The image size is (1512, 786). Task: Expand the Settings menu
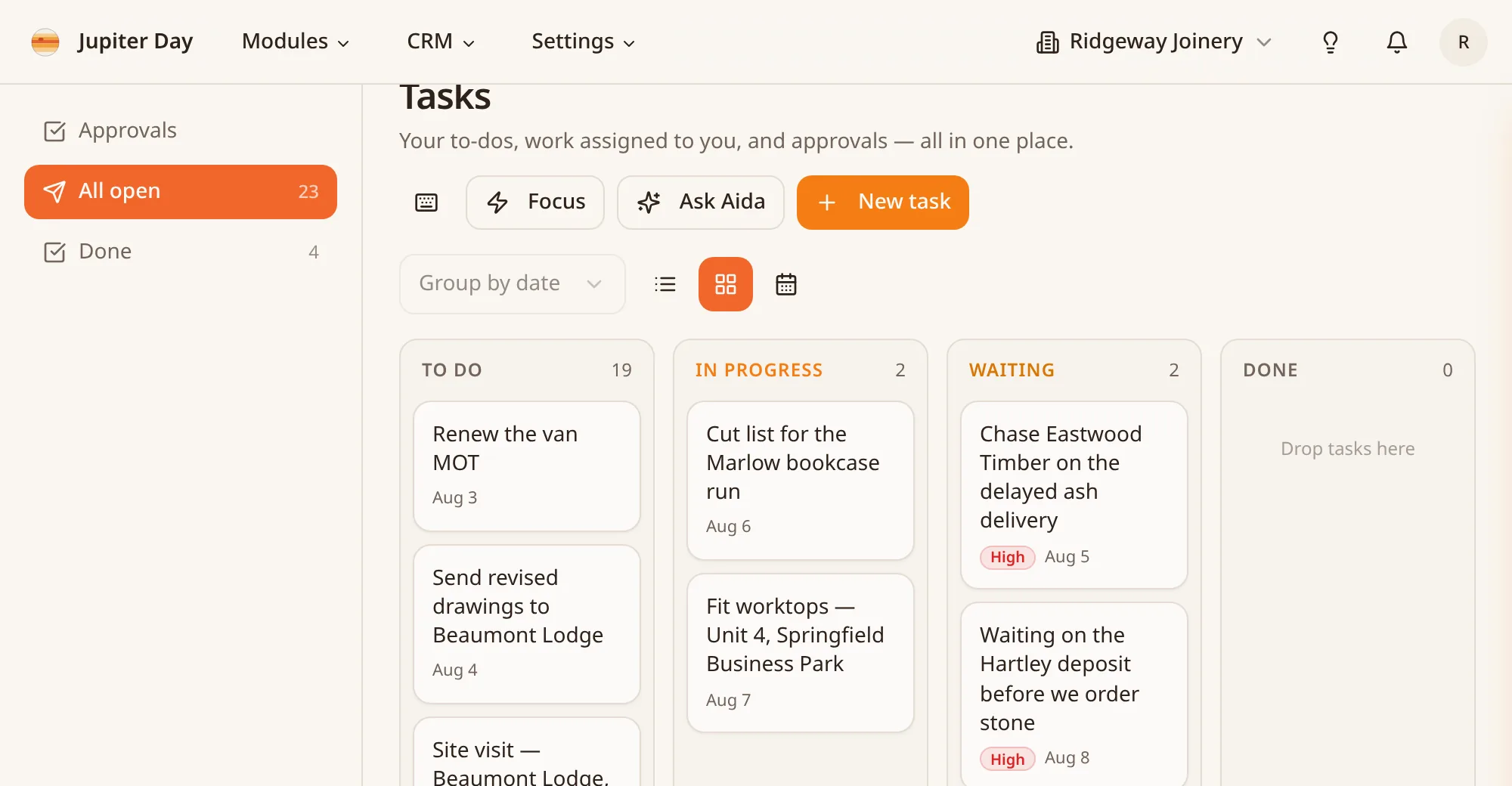pyautogui.click(x=583, y=42)
